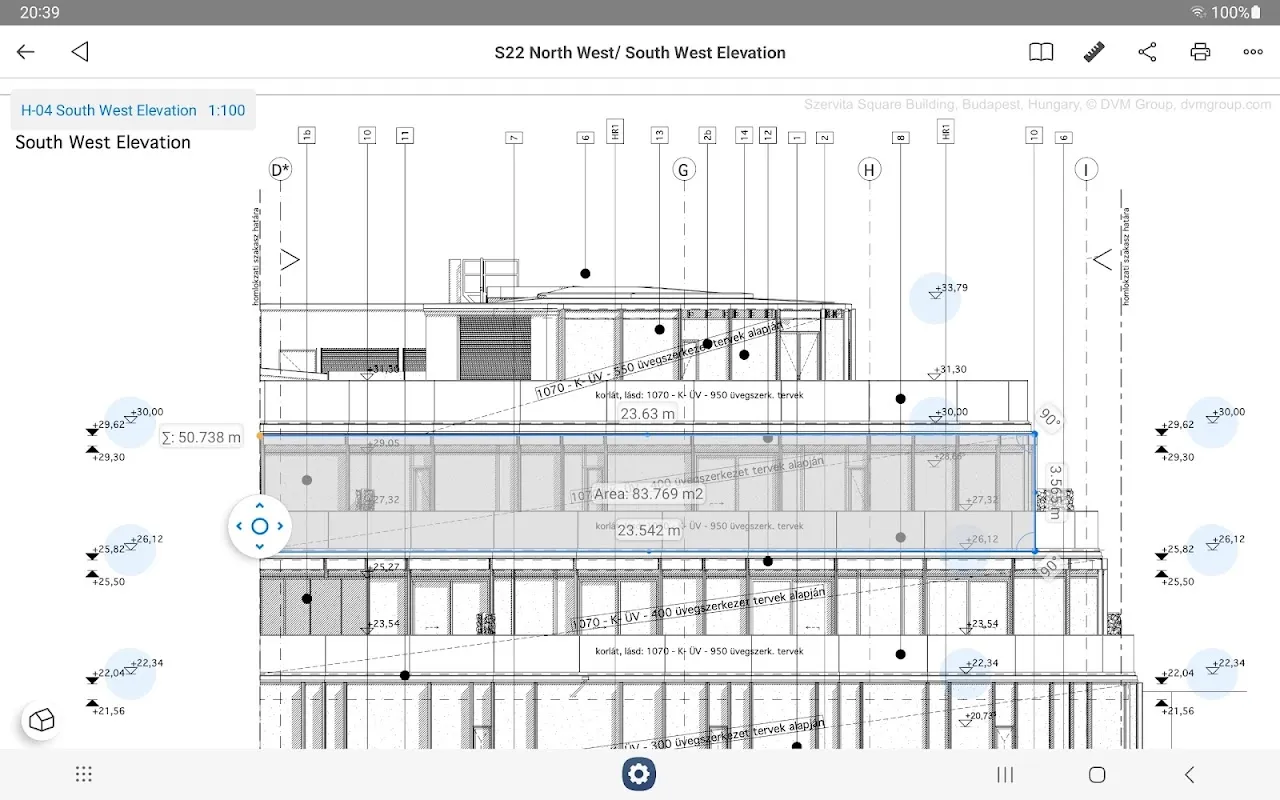Tap the print icon
This screenshot has width=1280, height=800.
point(1200,52)
